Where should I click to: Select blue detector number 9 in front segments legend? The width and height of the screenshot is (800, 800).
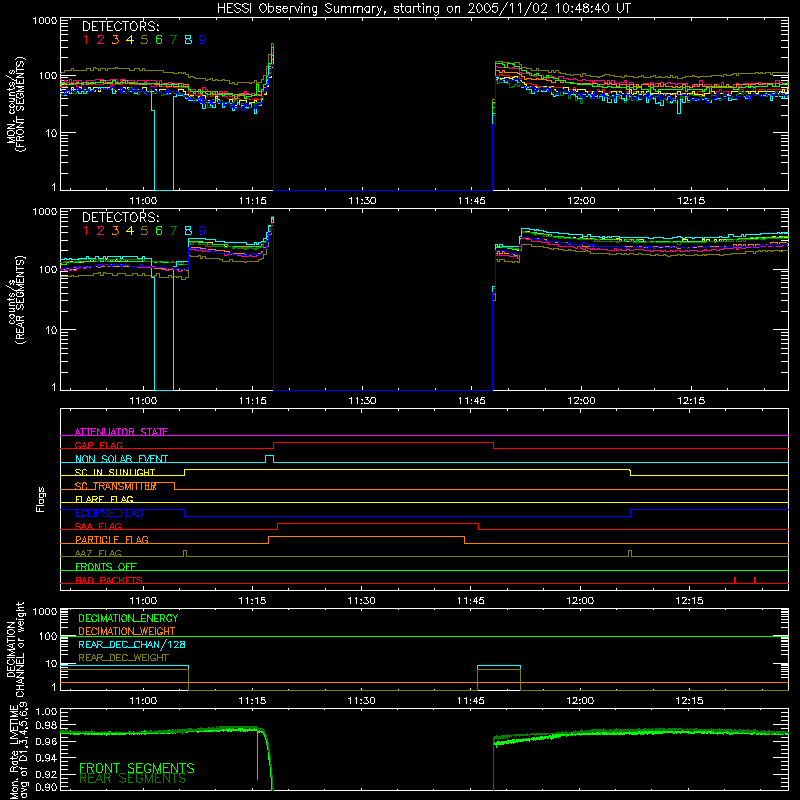[203, 40]
